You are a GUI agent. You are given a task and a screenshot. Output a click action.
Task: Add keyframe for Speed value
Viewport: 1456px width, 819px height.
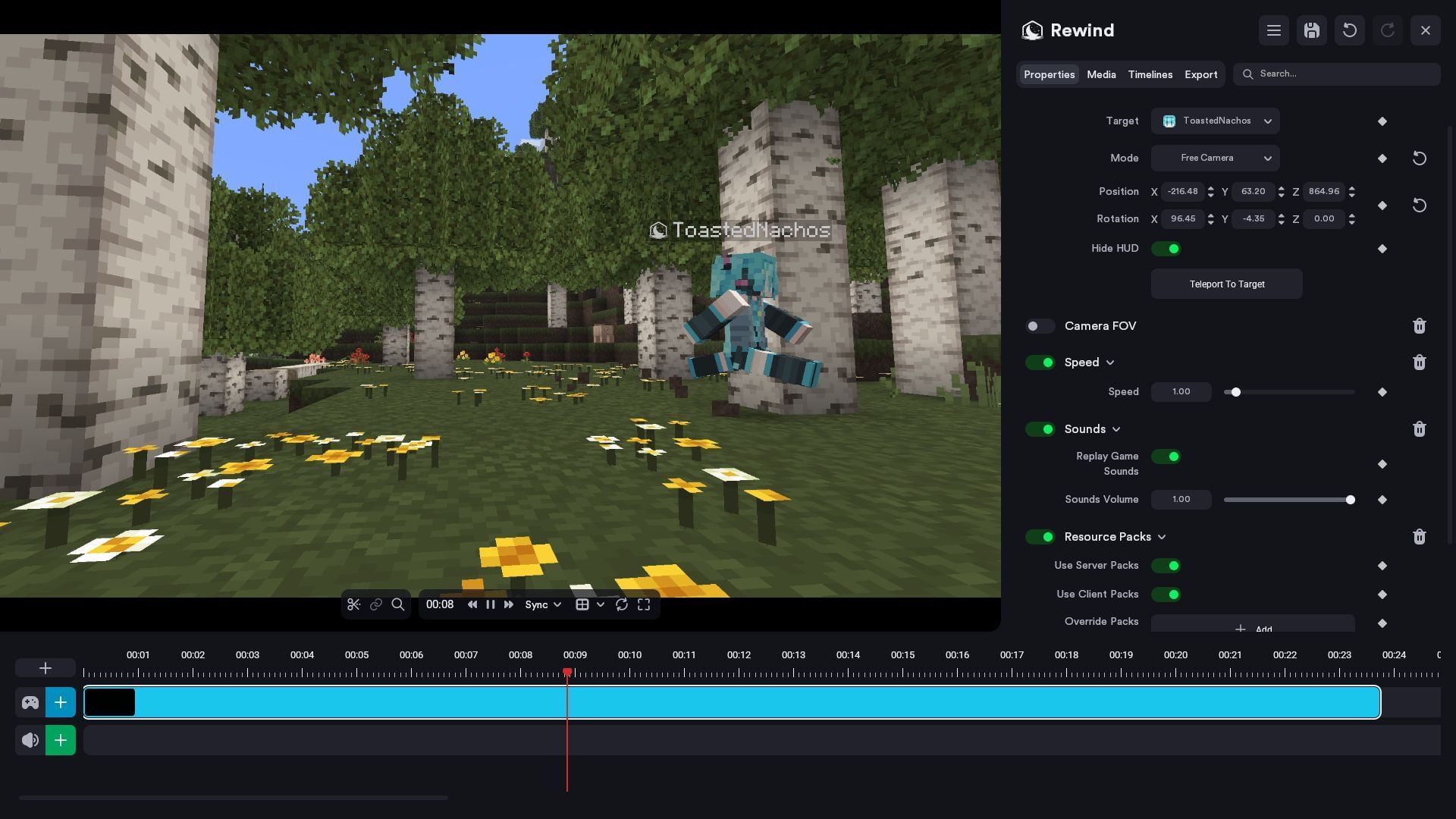tap(1382, 392)
